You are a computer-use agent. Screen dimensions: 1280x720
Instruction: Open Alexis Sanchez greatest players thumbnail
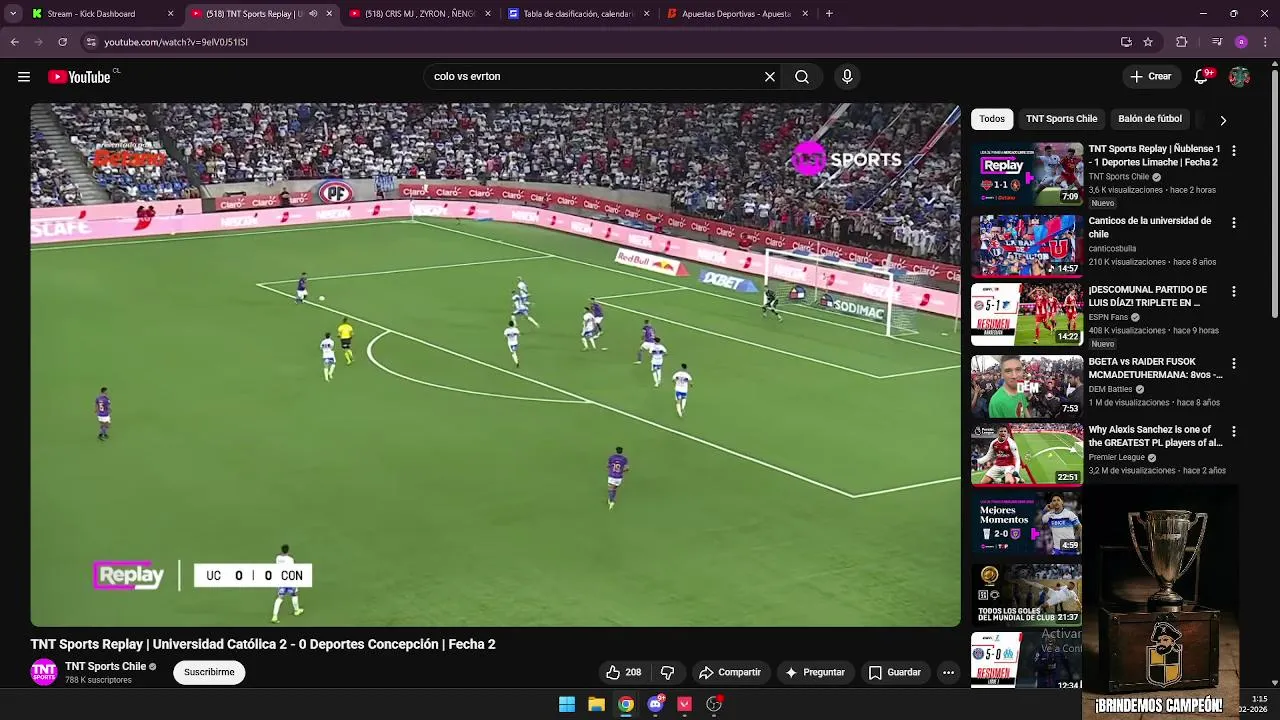tap(1026, 454)
